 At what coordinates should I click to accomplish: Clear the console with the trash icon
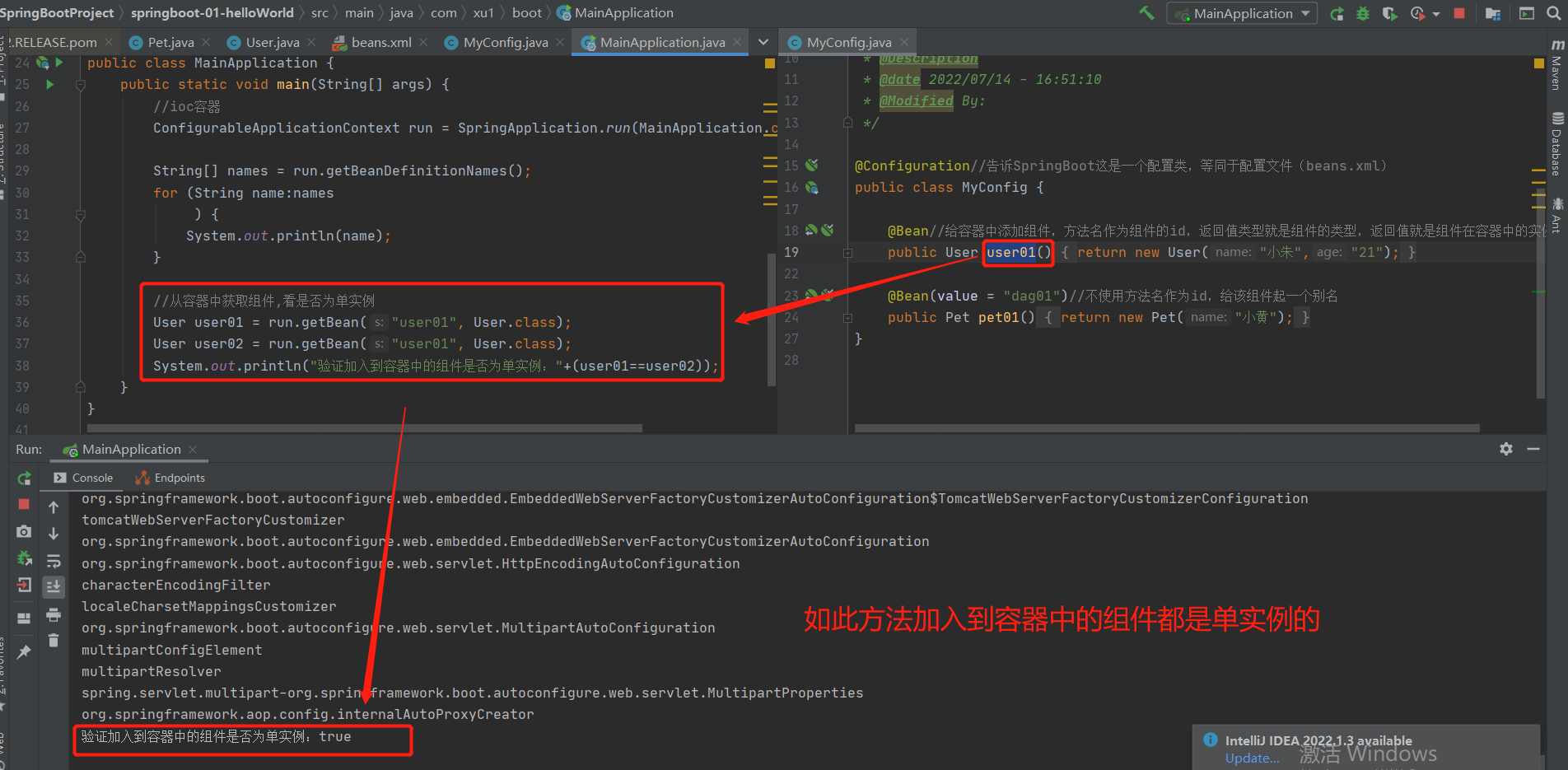tap(54, 641)
